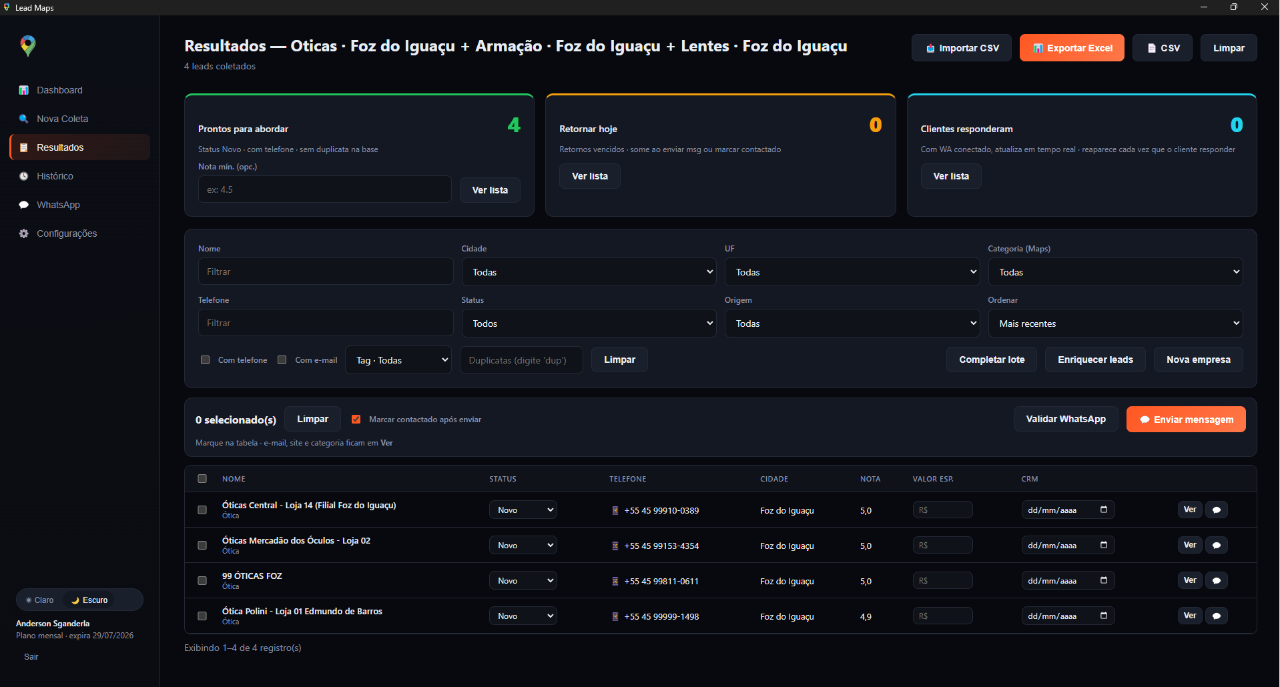
Task: Click the Lead Maps icon in the title bar
Action: [x=7, y=7]
